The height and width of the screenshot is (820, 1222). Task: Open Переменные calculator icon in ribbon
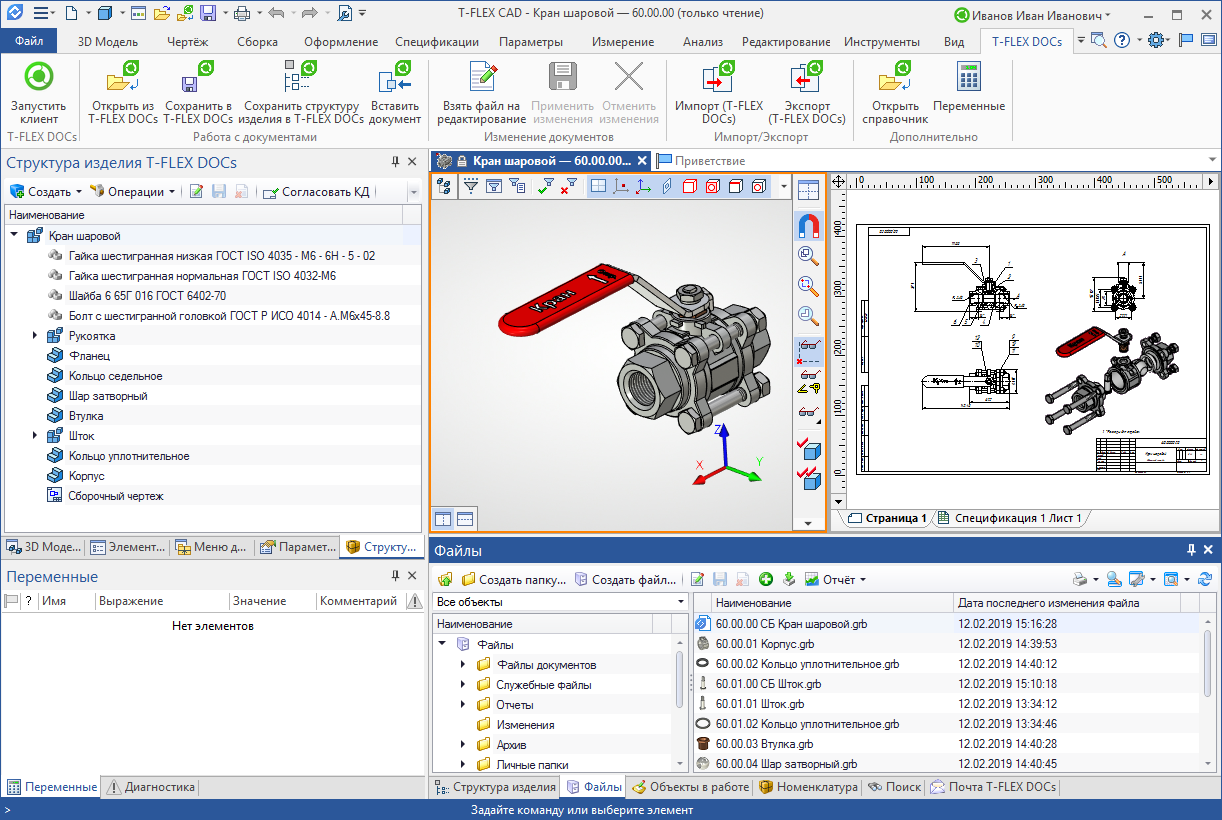pos(968,78)
